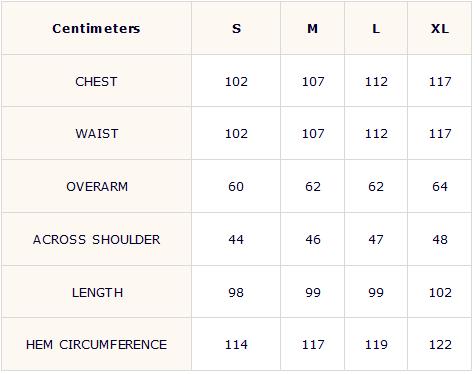The image size is (475, 374).
Task: Select the XL size column header
Action: (x=440, y=29)
